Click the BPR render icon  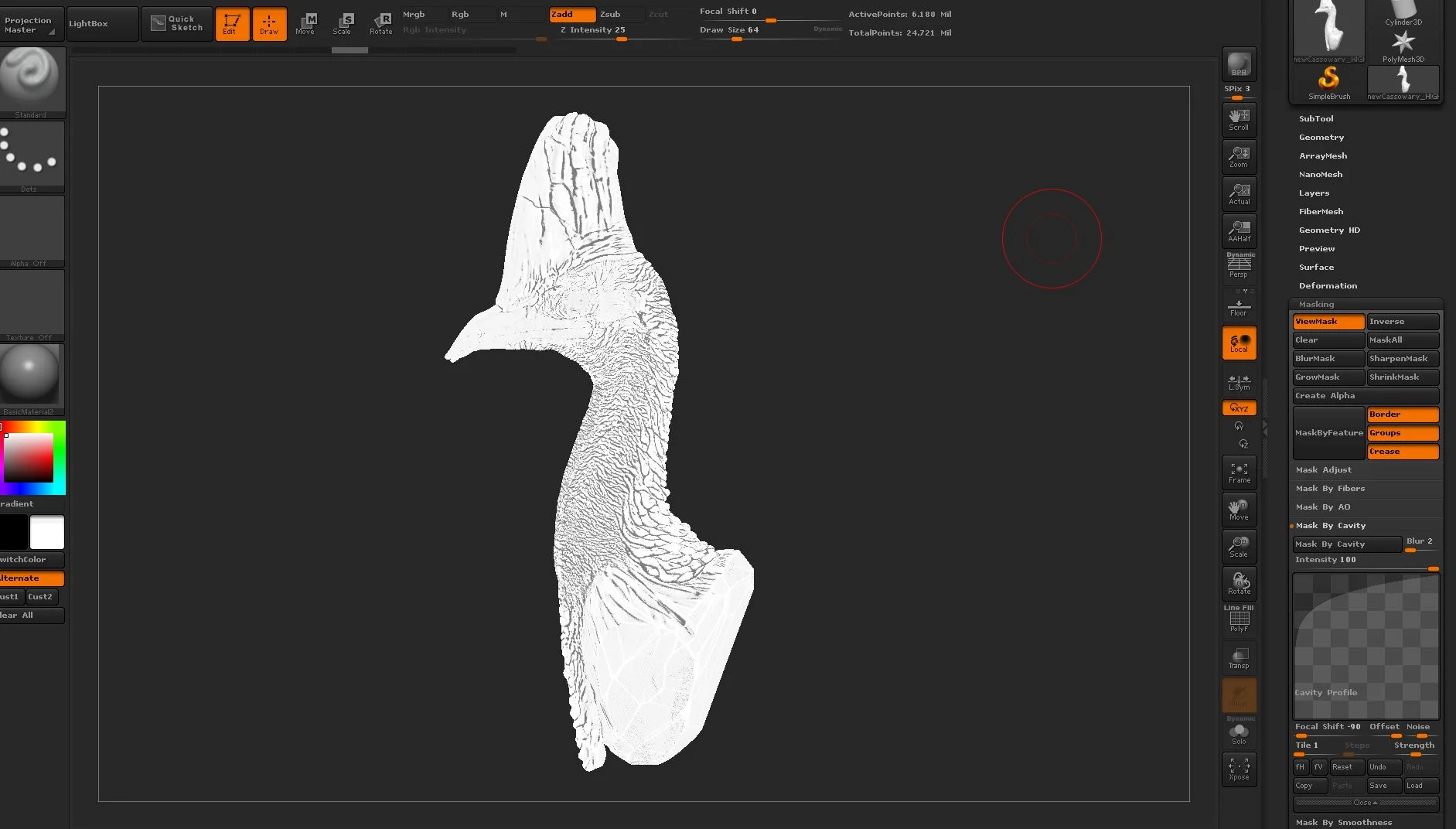(1239, 64)
